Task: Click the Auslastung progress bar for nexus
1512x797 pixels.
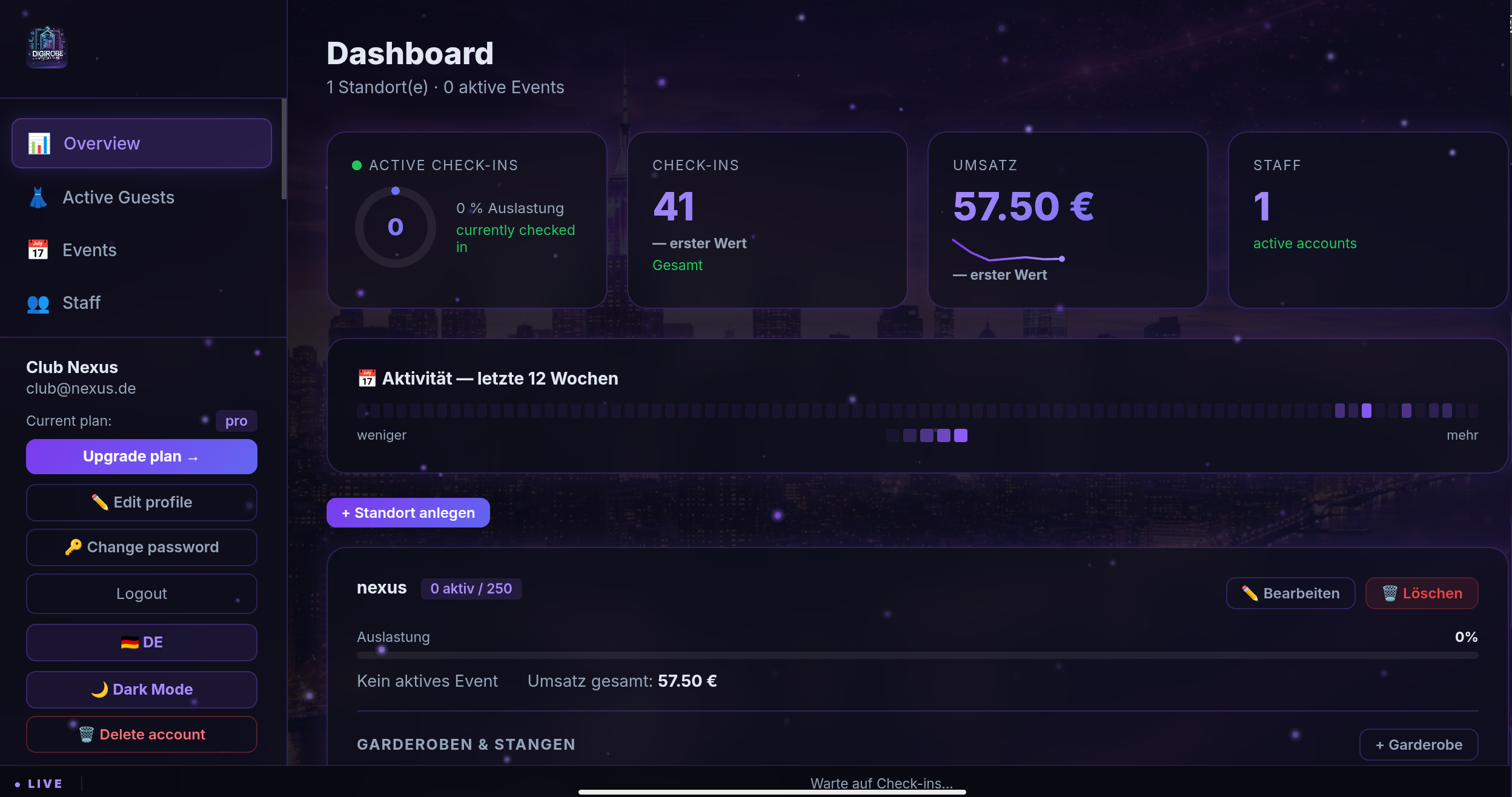Action: tap(917, 655)
